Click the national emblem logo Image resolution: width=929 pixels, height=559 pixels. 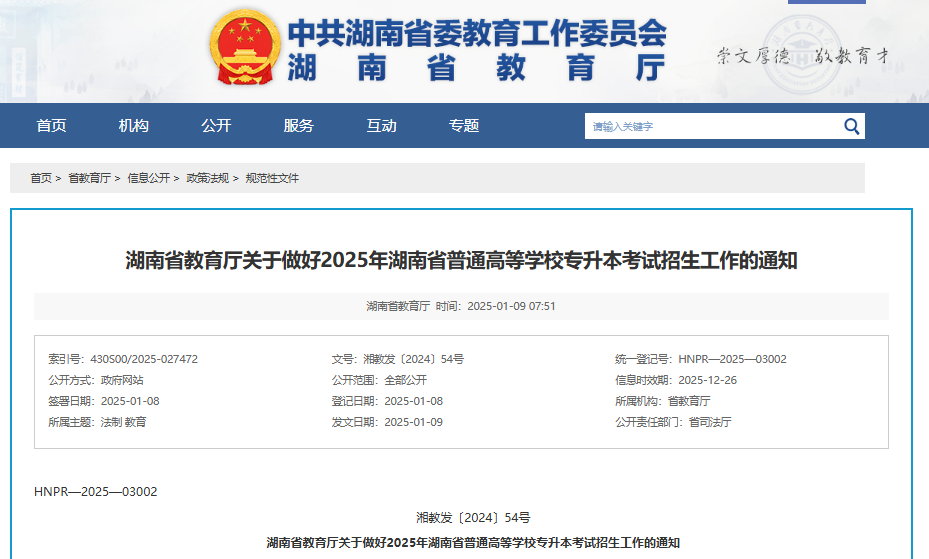pyautogui.click(x=245, y=47)
